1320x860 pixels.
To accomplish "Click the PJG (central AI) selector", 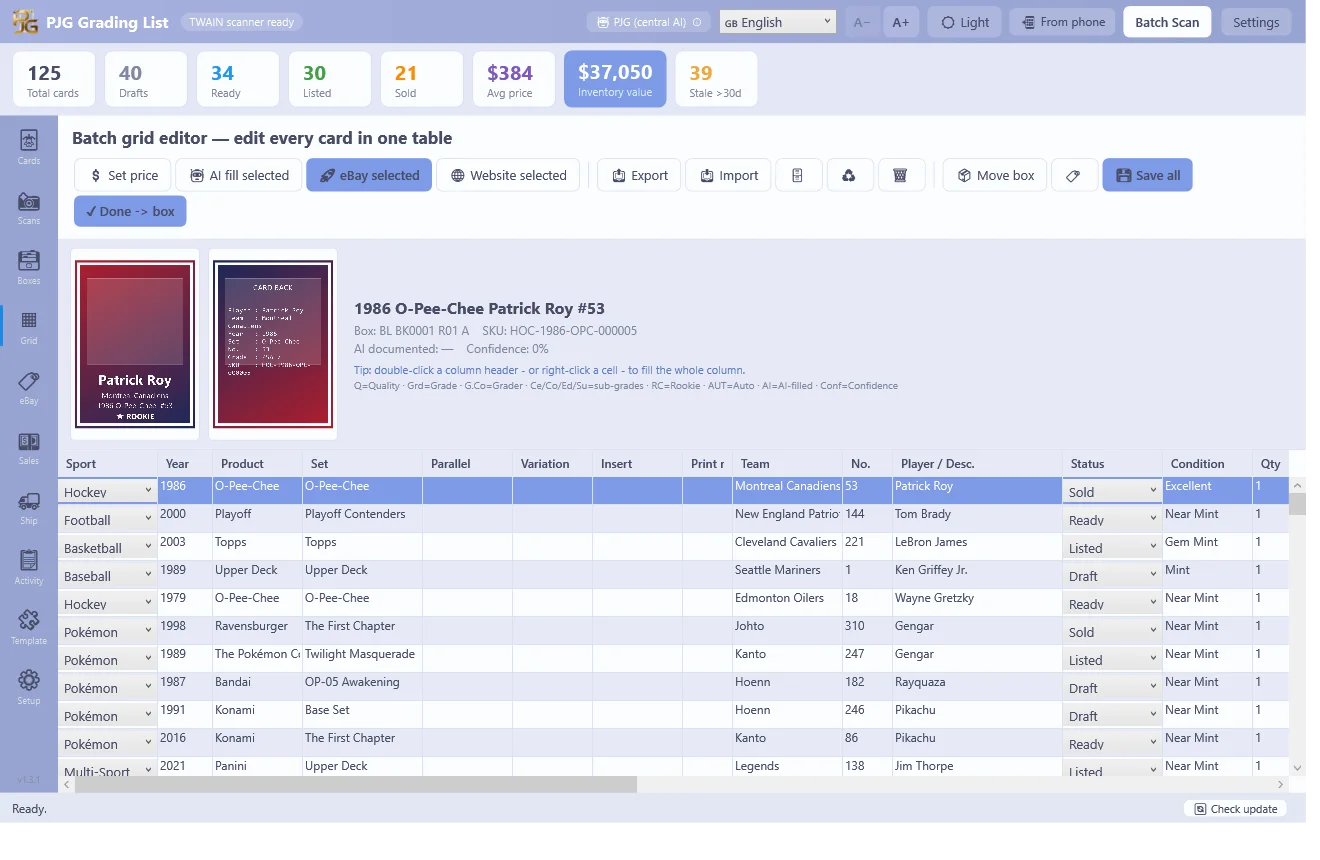I will 649,22.
